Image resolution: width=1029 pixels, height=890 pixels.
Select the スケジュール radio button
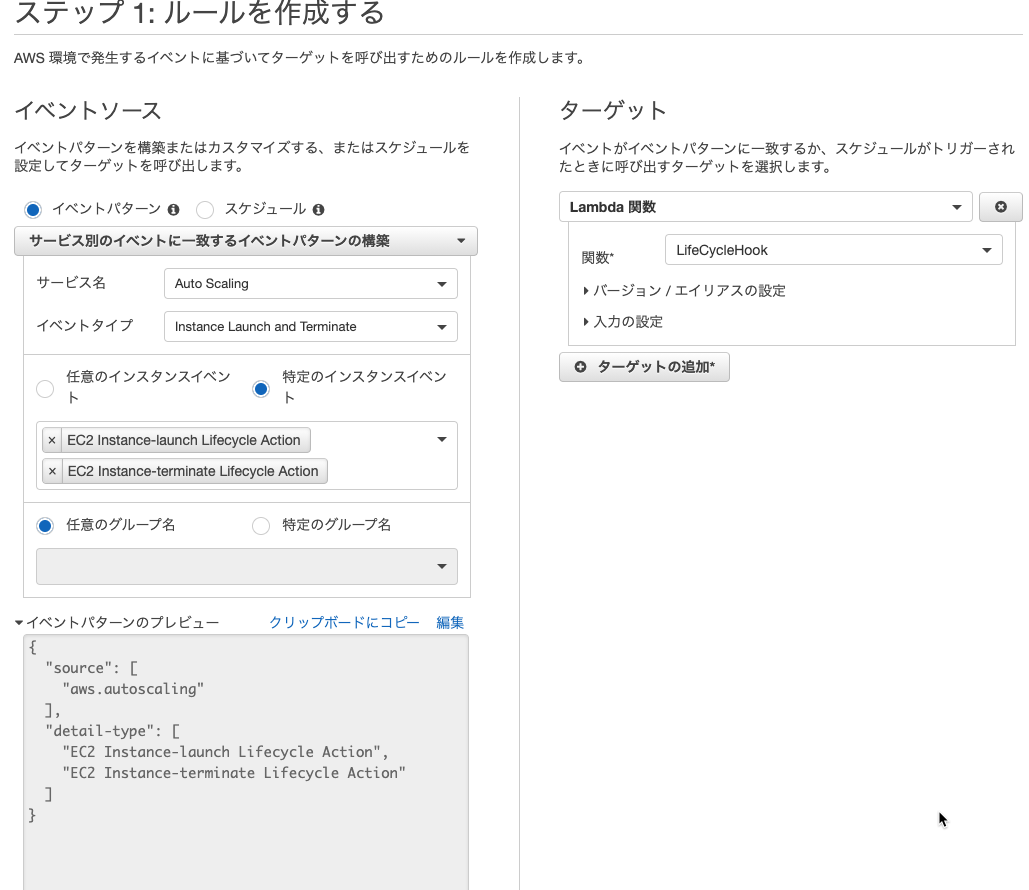coord(205,209)
